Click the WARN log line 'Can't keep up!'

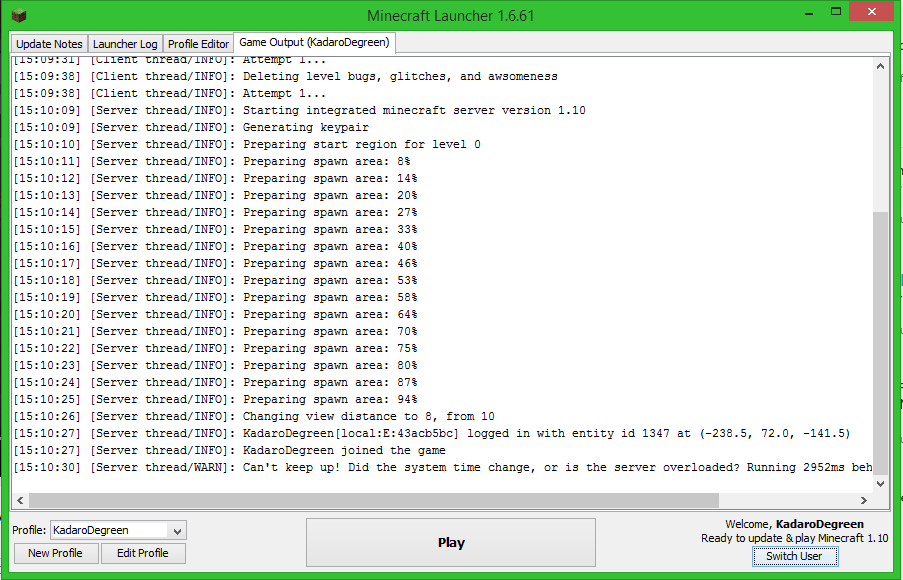coord(443,467)
